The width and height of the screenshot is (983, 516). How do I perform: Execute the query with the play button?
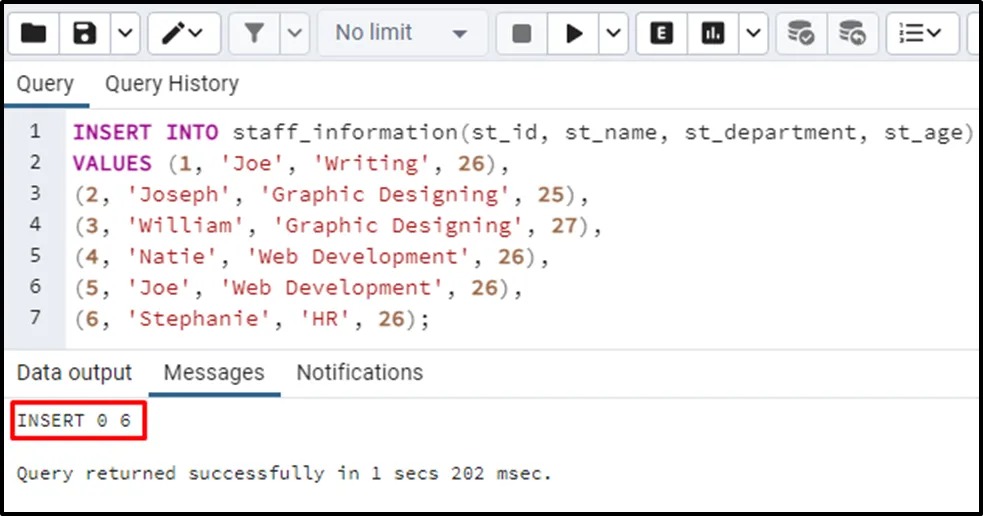click(574, 33)
